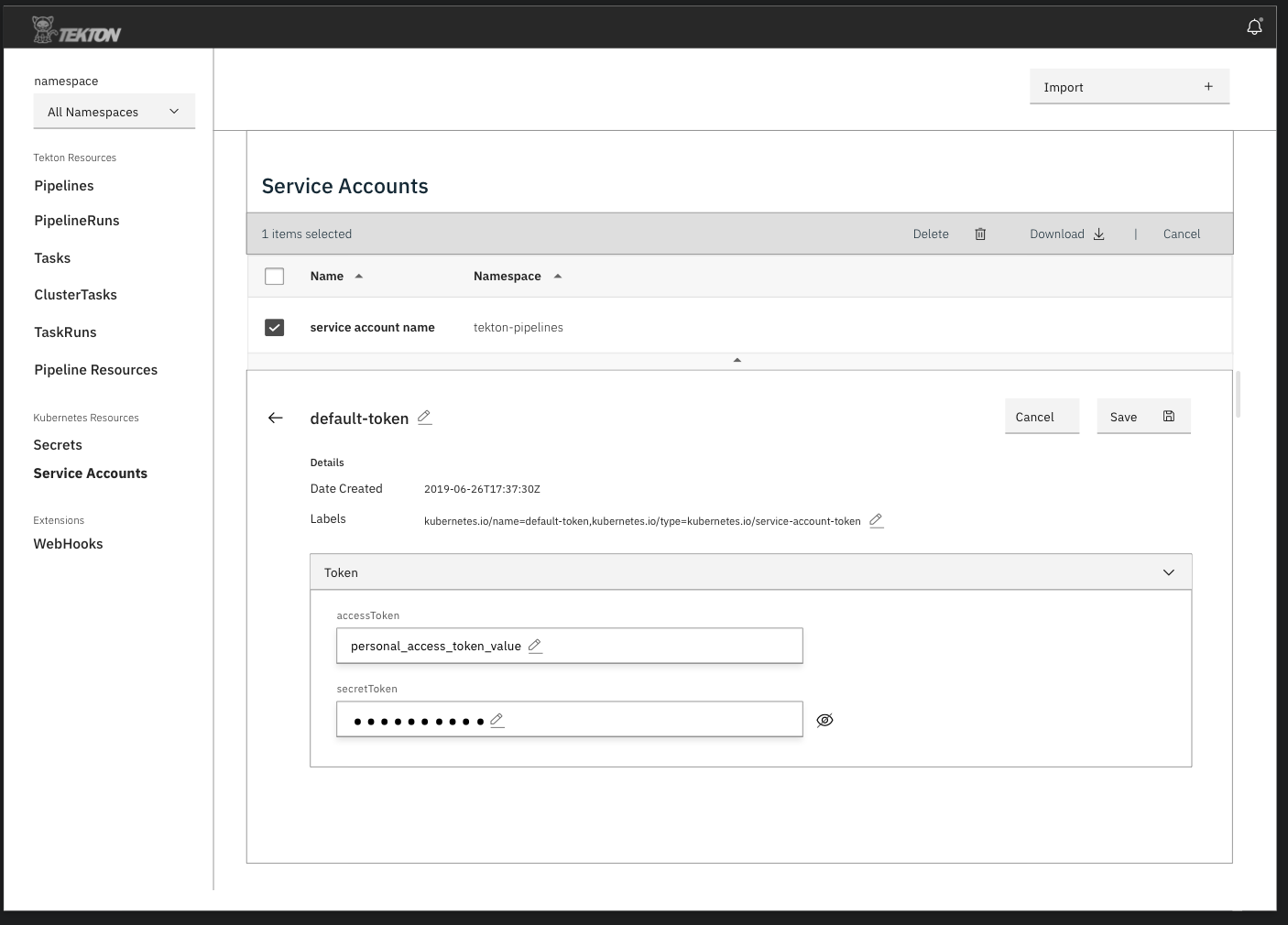Click the Delete trash icon
Image resolution: width=1288 pixels, height=925 pixels.
[979, 234]
